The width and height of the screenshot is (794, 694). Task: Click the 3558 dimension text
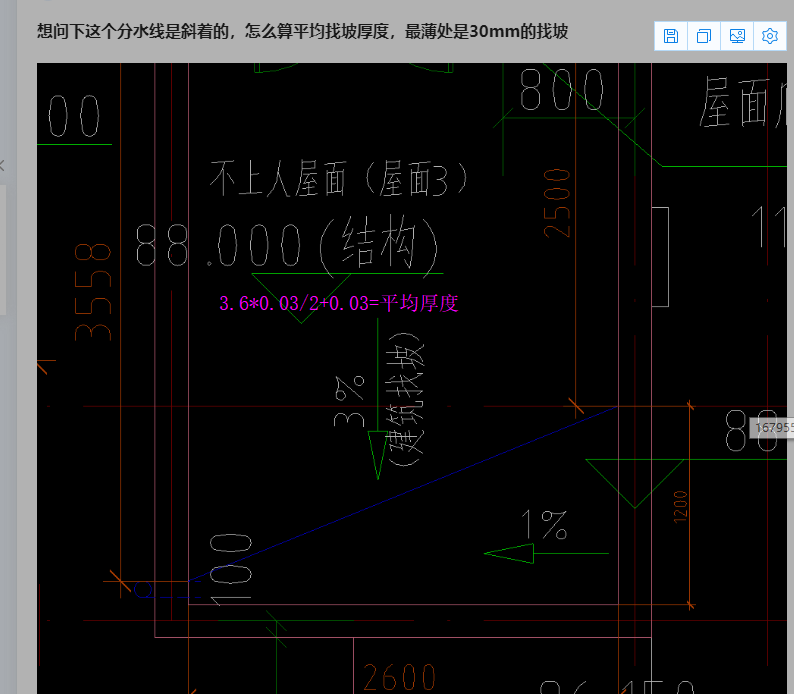pos(93,292)
